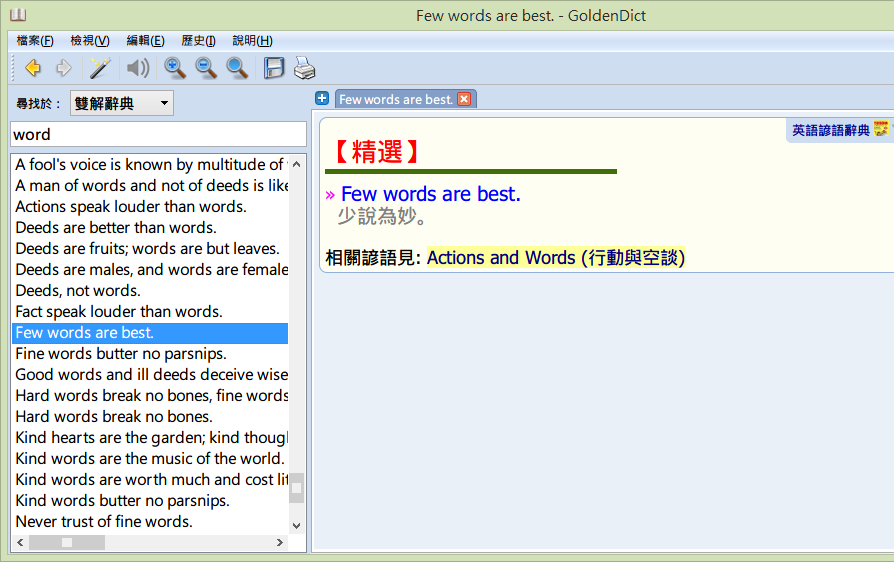The image size is (894, 562).
Task: Select 'Kind words are worth much and cost'
Action: click(150, 480)
